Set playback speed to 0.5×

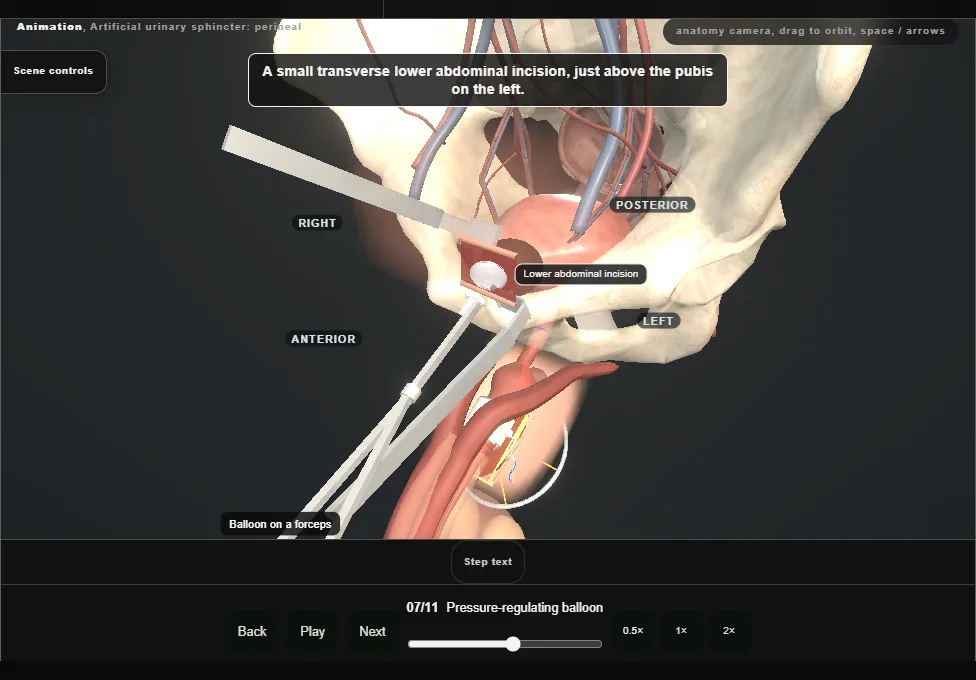pos(633,631)
